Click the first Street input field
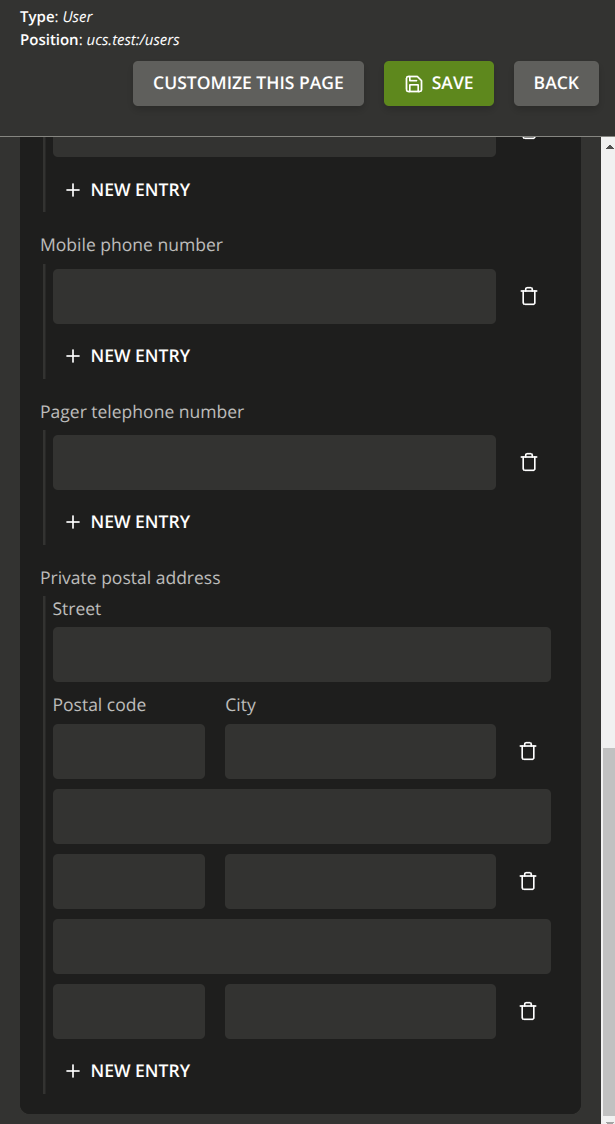 301,654
